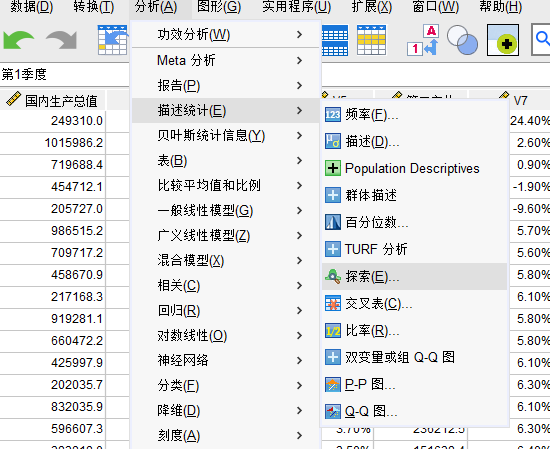This screenshot has width=550, height=449.
Task: Click the P-P plot icon
Action: click(x=333, y=385)
